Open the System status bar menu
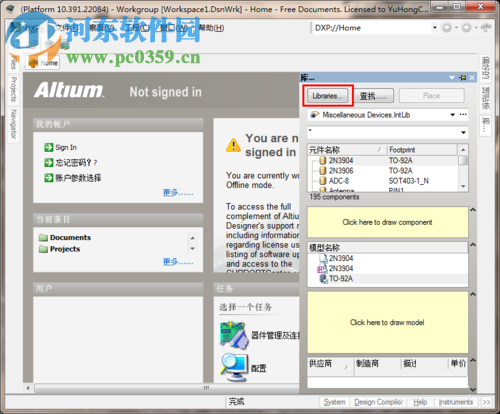Image resolution: width=500 pixels, height=414 pixels. (x=334, y=402)
